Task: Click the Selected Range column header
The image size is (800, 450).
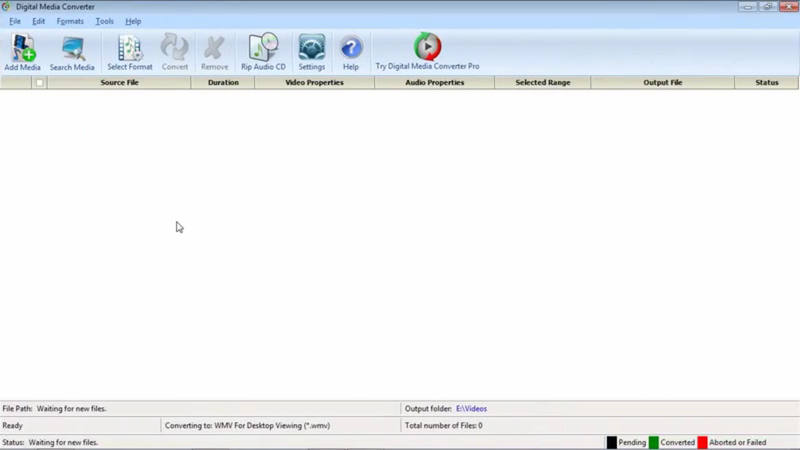Action: pos(543,83)
